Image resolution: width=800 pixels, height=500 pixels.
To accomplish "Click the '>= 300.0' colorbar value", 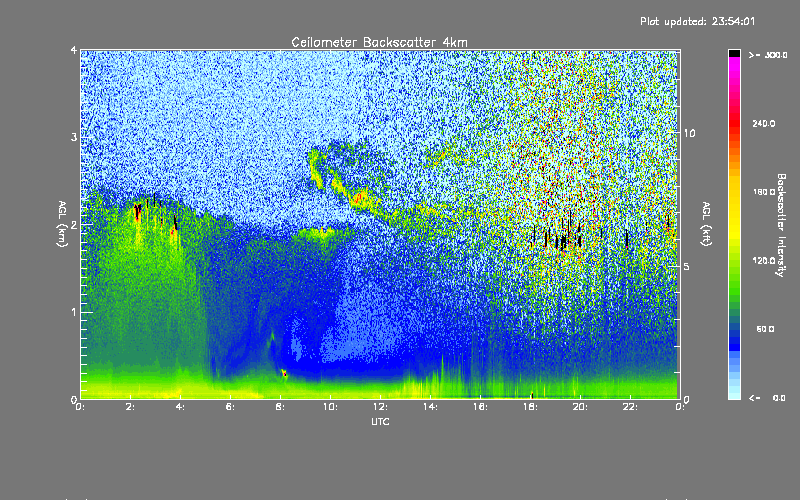I will 768,55.
